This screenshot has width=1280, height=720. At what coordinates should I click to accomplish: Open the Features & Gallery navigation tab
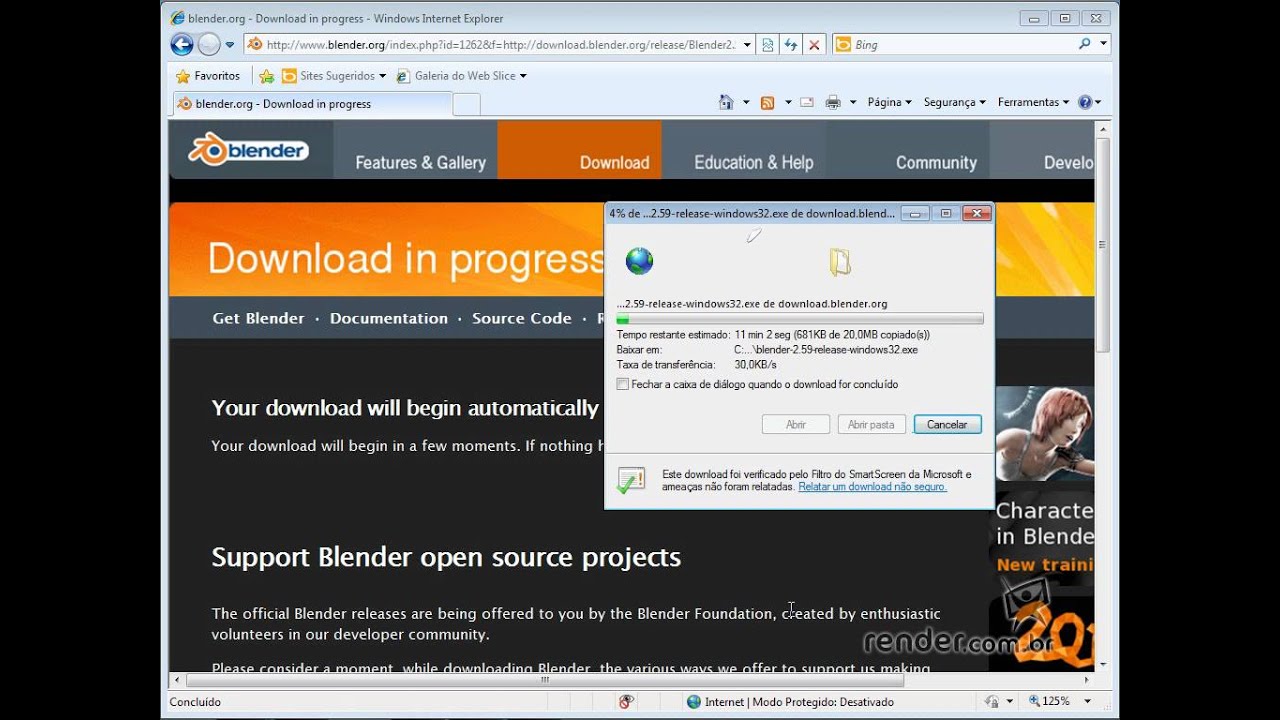(x=420, y=162)
